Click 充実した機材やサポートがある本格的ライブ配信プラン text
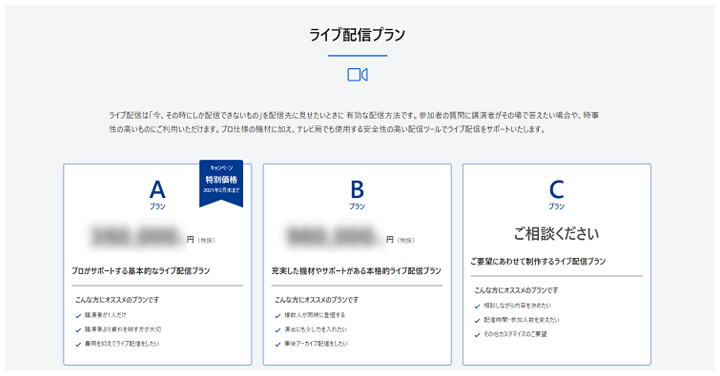The height and width of the screenshot is (376, 720). [x=356, y=271]
